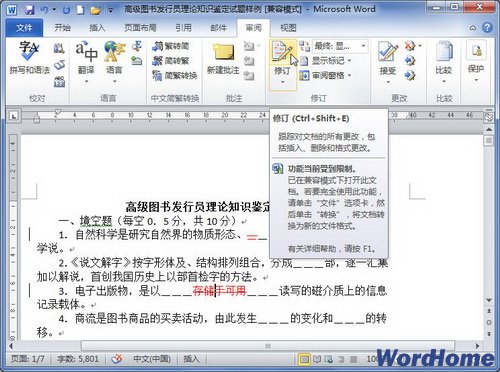The image size is (500, 372).
Task: Switch to the 引用 tab
Action: (x=183, y=28)
